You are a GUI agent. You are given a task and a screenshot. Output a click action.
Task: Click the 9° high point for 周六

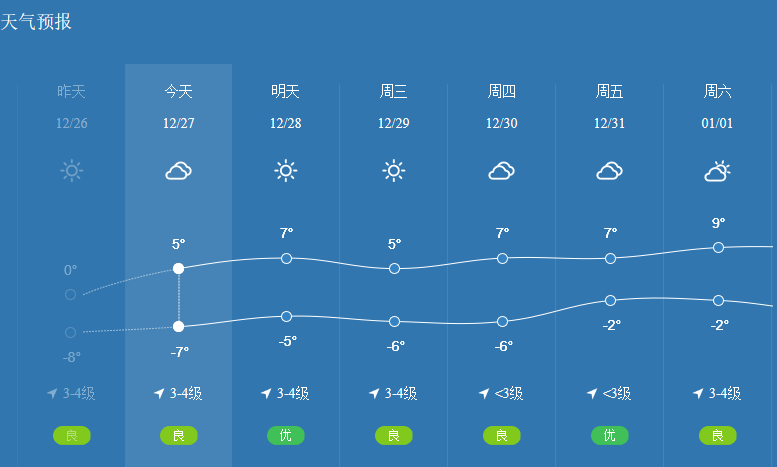(718, 247)
